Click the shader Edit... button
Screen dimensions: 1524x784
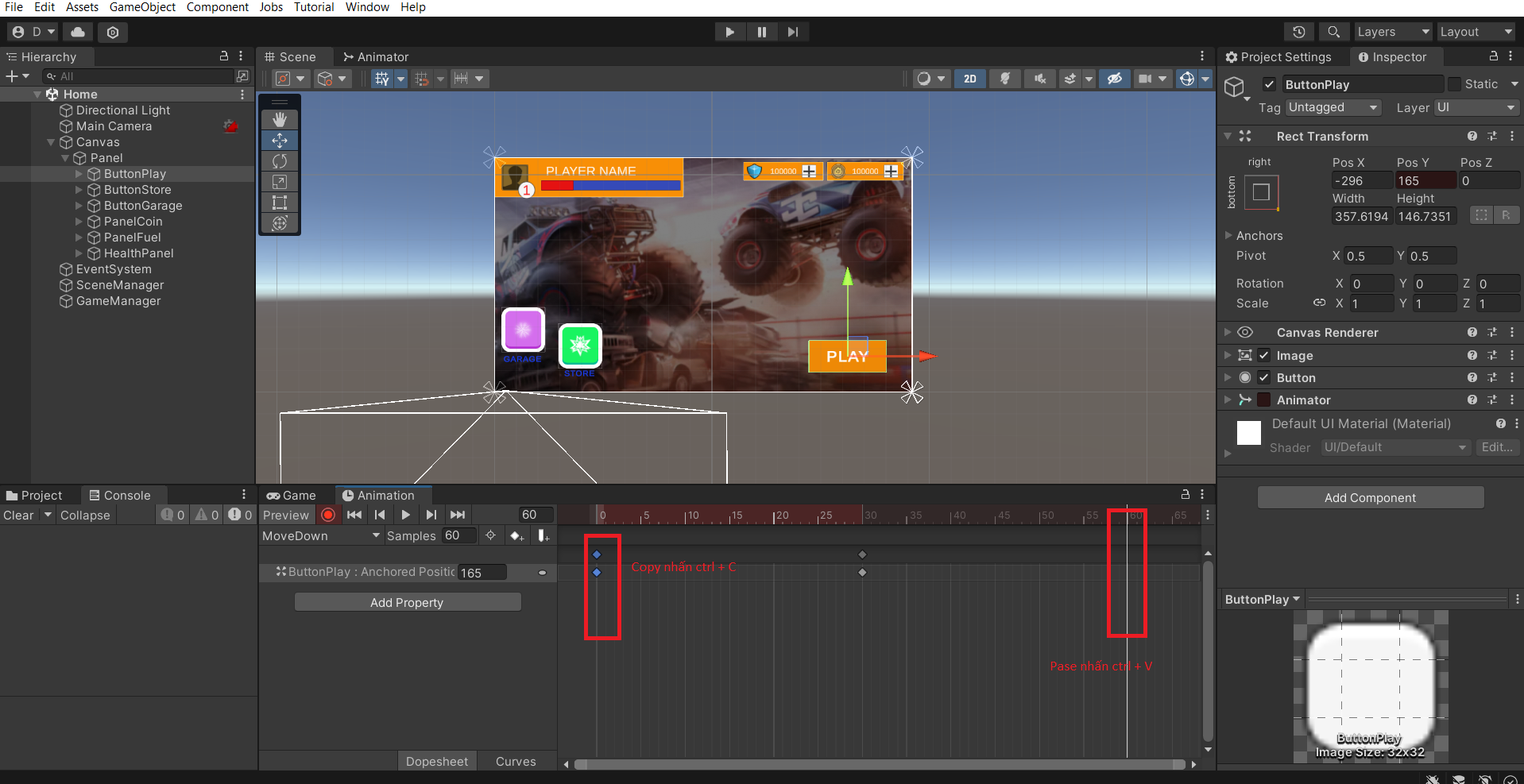click(1496, 447)
